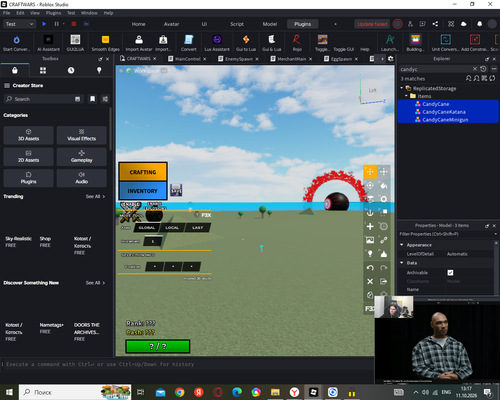
Task: Collapse the Appearance properties section
Action: (402, 245)
